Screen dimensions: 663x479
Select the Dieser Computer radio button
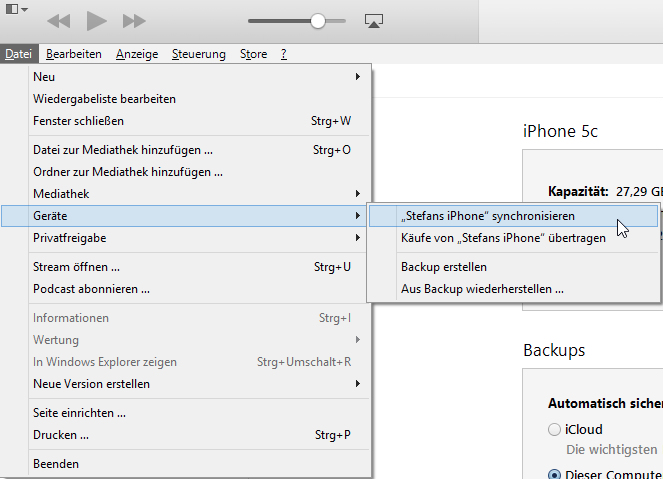click(554, 474)
